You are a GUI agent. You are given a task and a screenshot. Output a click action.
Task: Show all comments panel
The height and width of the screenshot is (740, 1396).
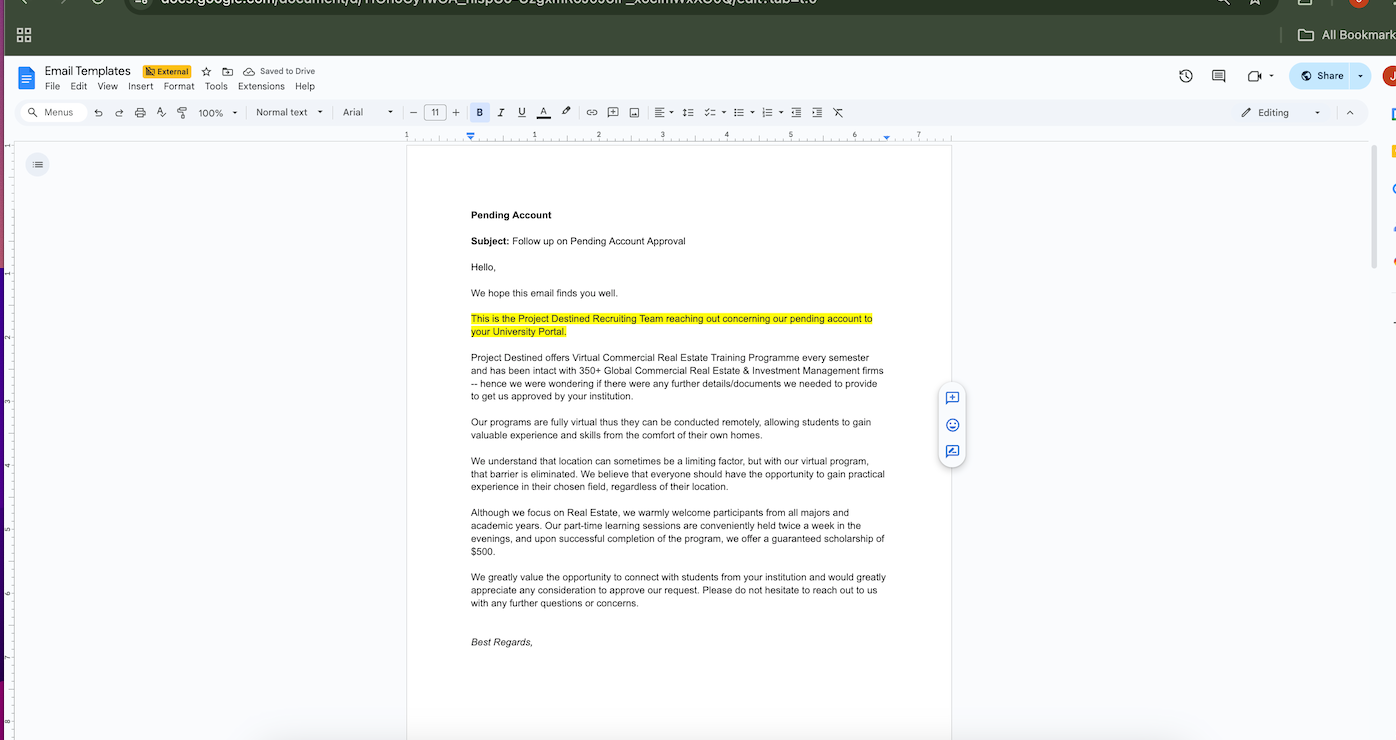1218,76
